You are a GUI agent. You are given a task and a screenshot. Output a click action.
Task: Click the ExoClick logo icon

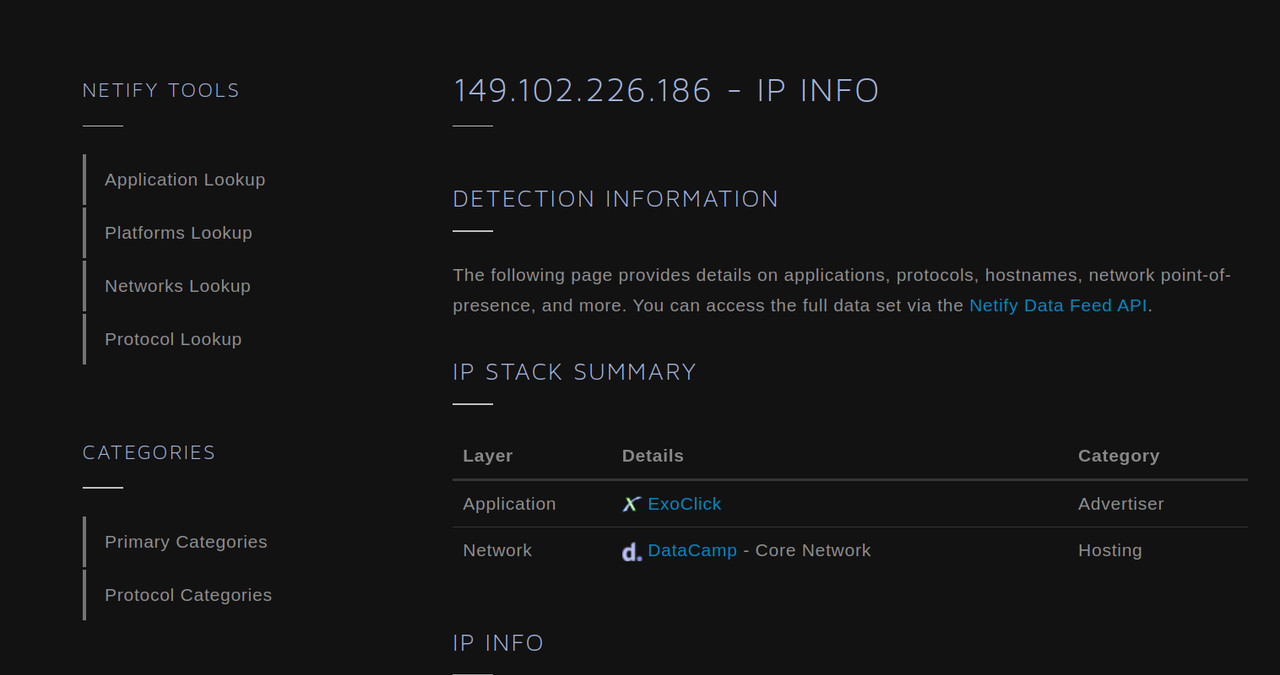(631, 504)
